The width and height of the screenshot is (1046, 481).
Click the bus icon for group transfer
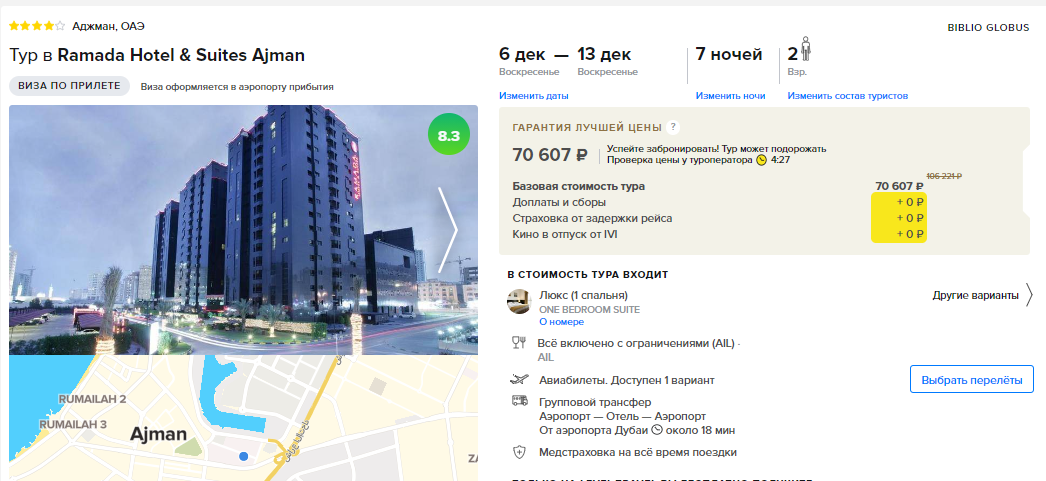pos(520,401)
